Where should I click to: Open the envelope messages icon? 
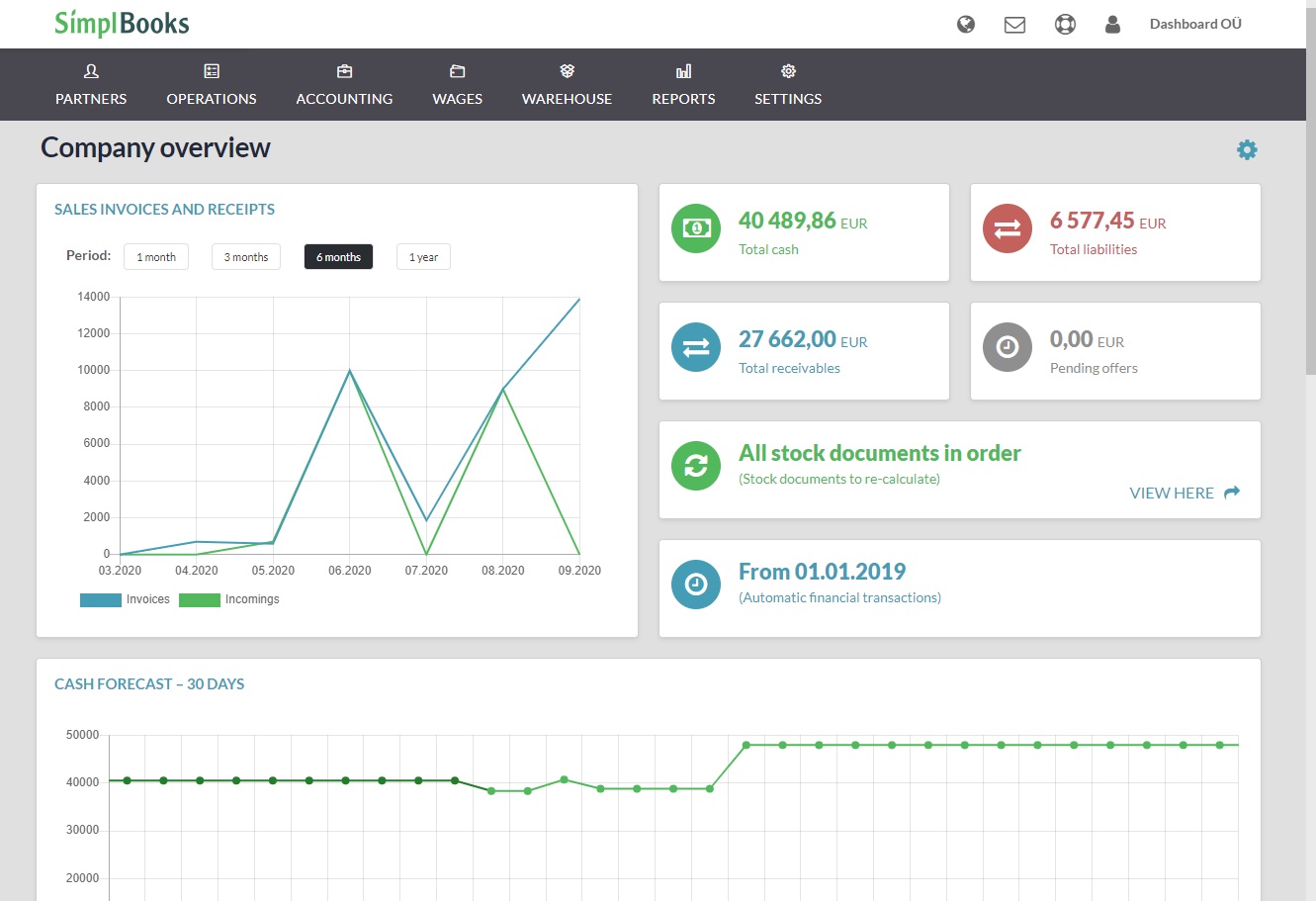coord(1014,25)
